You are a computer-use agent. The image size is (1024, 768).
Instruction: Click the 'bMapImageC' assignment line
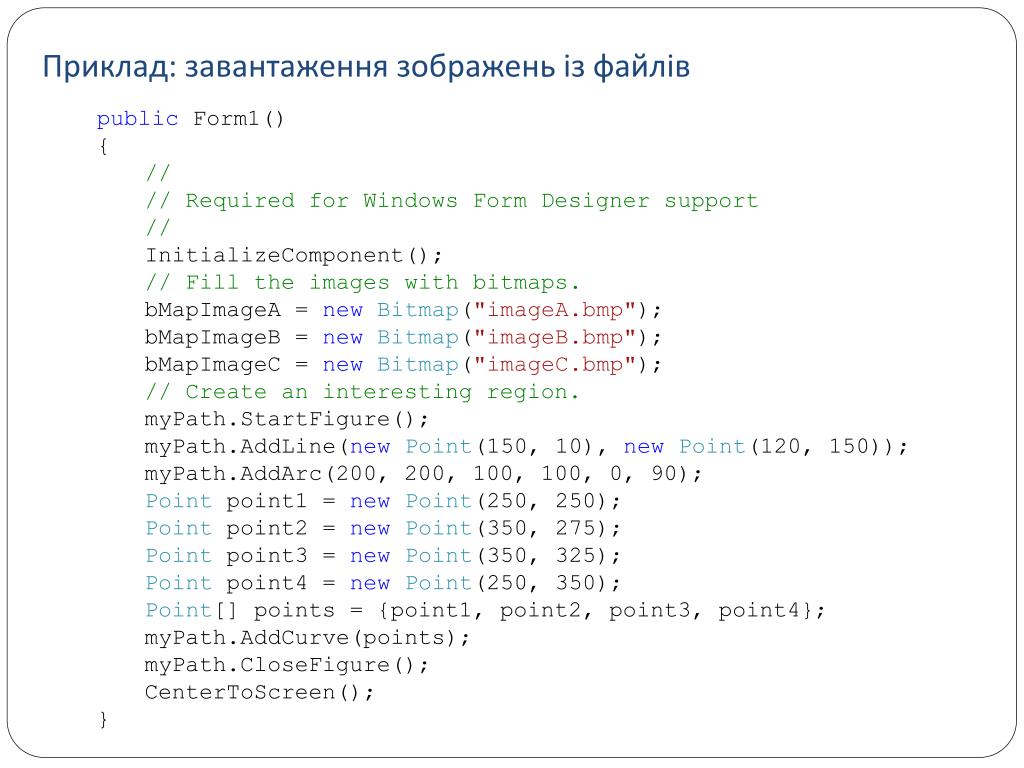[403, 365]
